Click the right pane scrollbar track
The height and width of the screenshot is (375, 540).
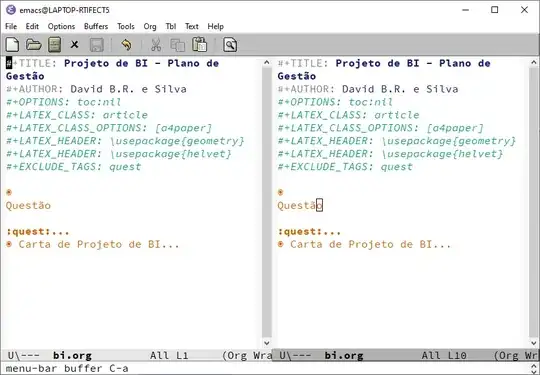[533, 202]
